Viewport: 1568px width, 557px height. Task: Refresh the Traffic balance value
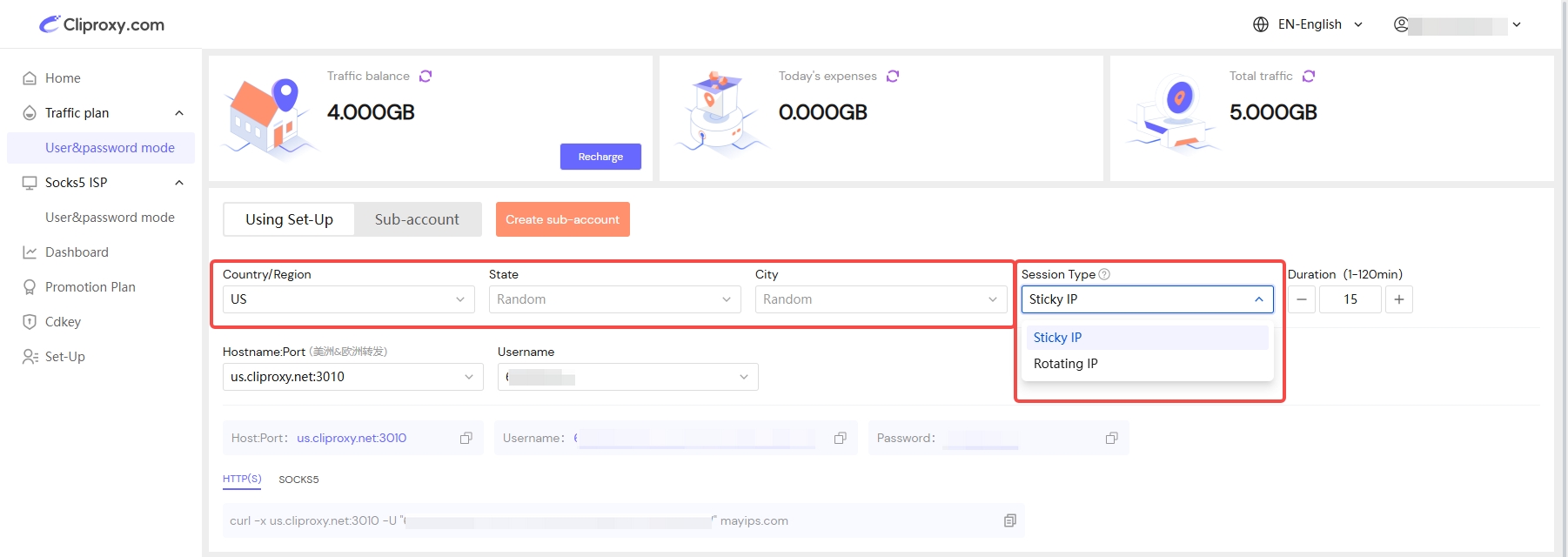426,77
